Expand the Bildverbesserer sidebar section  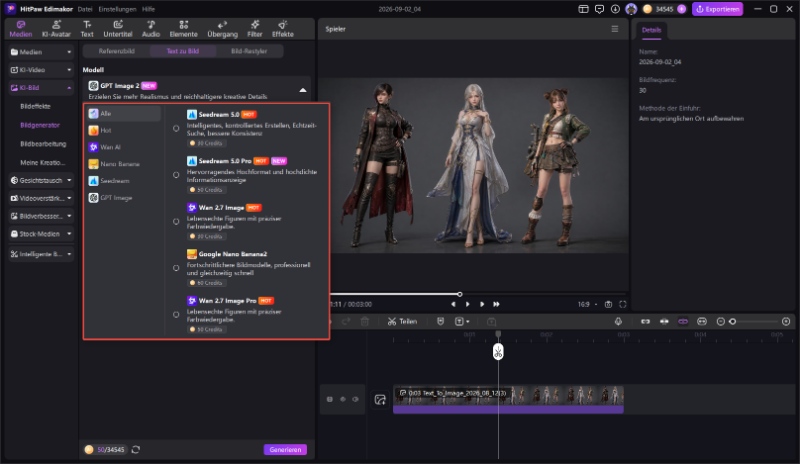coord(41,216)
